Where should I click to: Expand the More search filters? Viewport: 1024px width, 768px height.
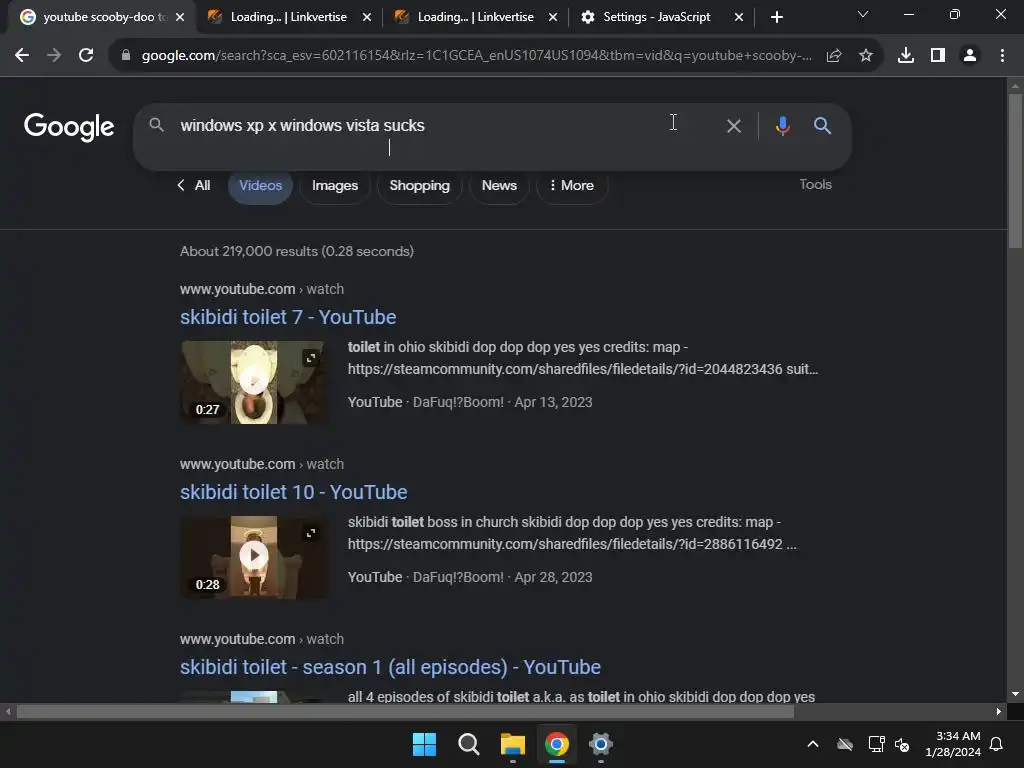(571, 185)
